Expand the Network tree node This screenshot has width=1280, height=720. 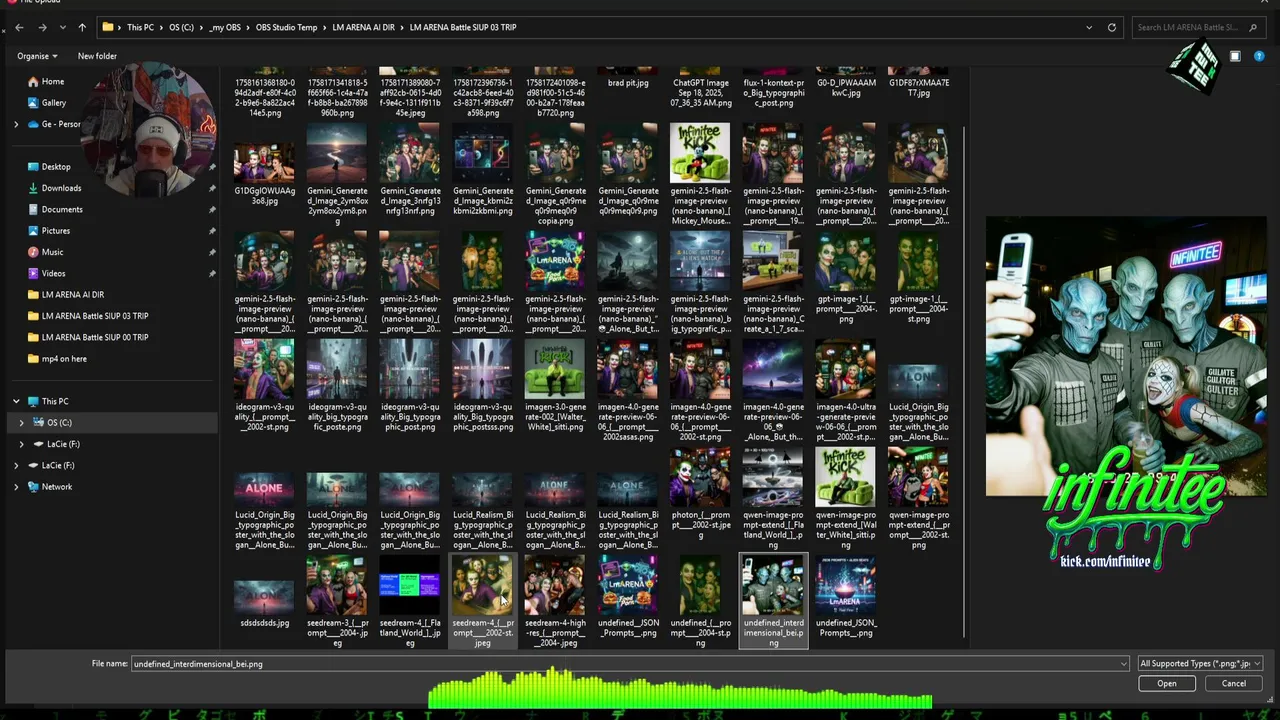pos(16,487)
